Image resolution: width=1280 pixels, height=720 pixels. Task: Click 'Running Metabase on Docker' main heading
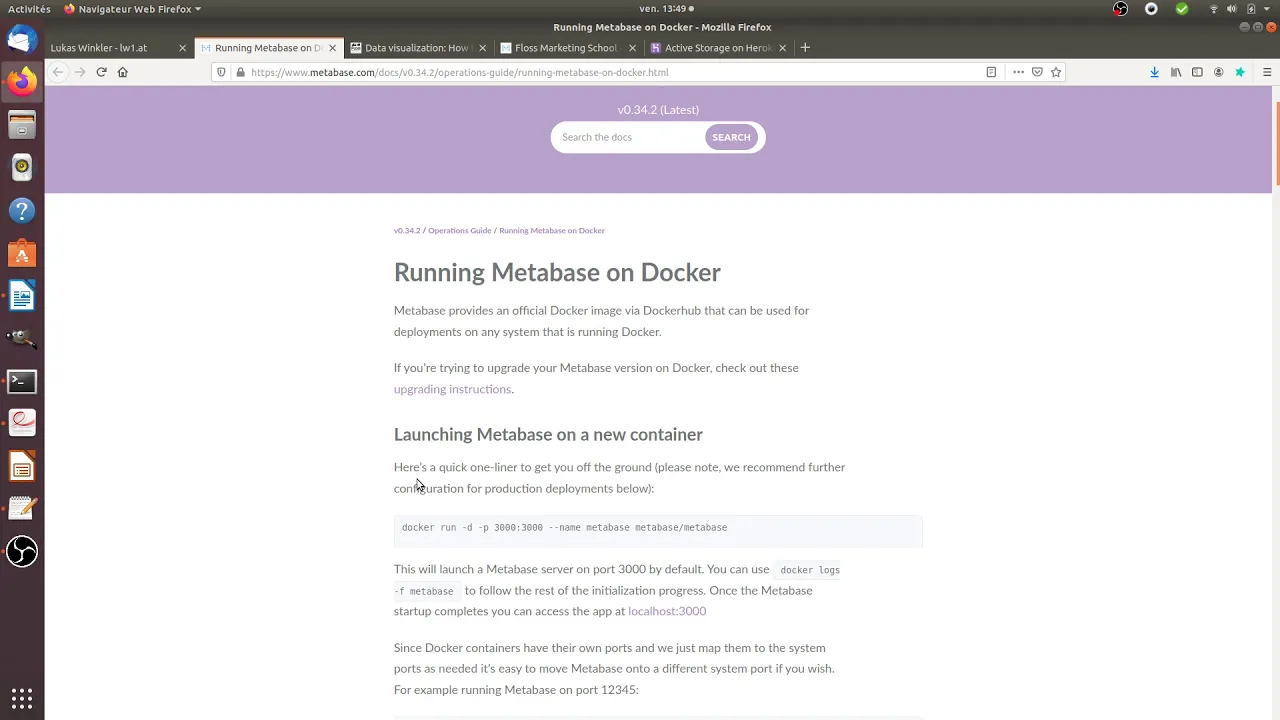557,272
